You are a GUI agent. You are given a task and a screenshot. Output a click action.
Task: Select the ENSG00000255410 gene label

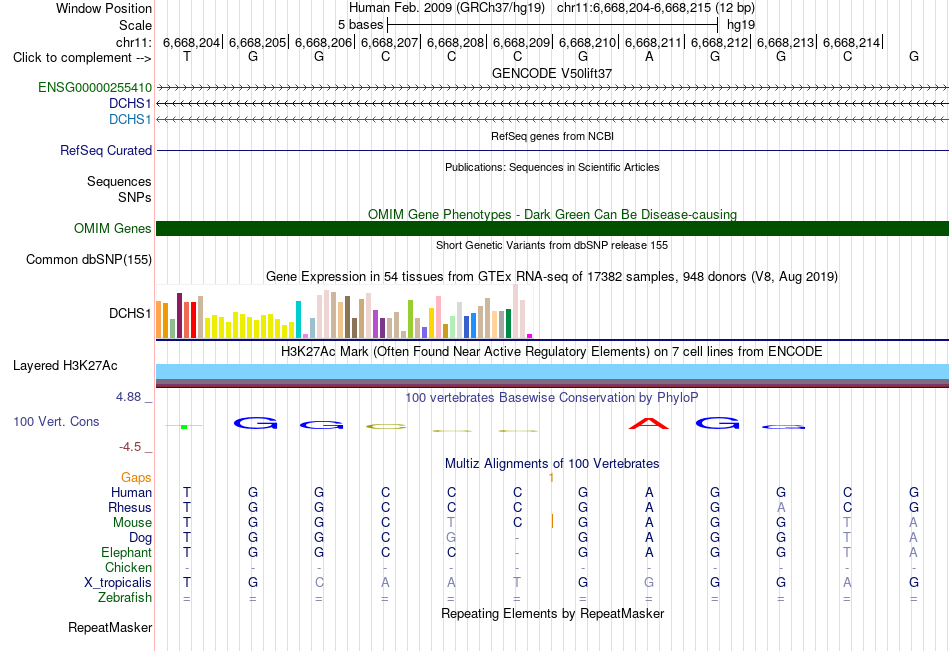[95, 87]
